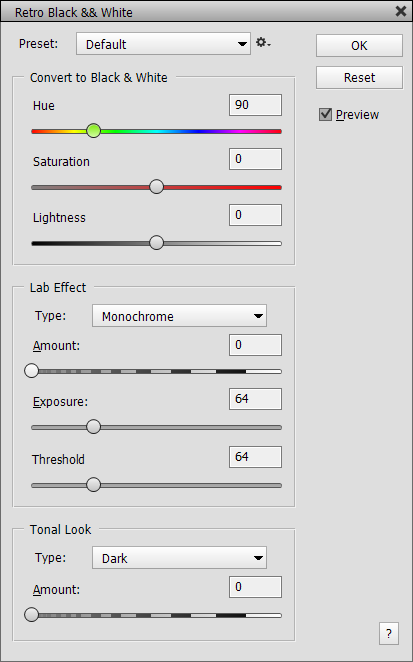Click the Hue value field showing 90

tap(255, 105)
